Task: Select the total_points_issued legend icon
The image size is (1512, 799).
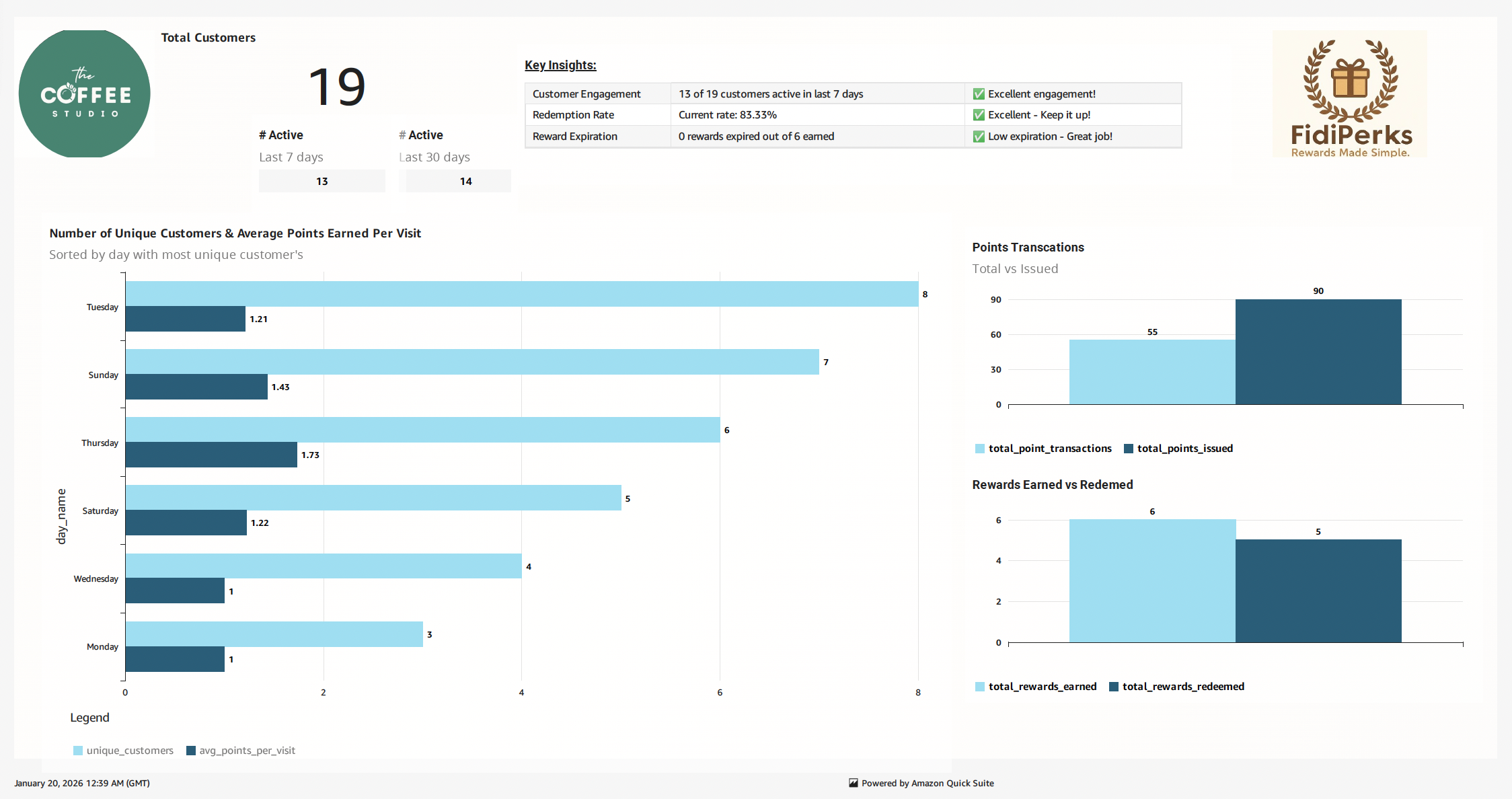Action: [1130, 448]
